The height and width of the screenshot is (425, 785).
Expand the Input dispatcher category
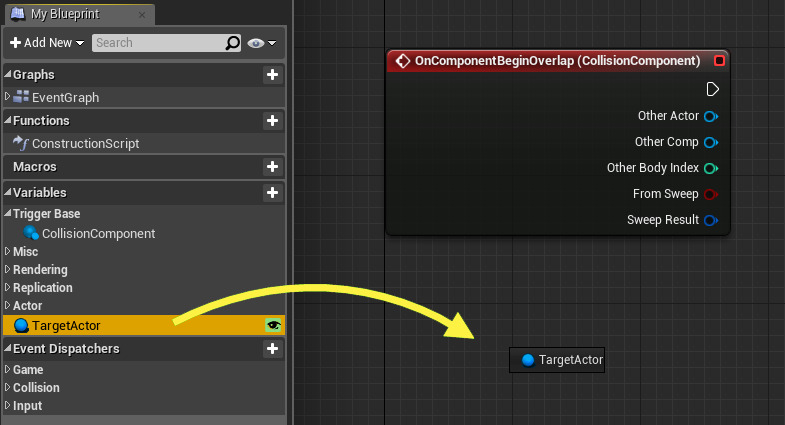click(7, 405)
